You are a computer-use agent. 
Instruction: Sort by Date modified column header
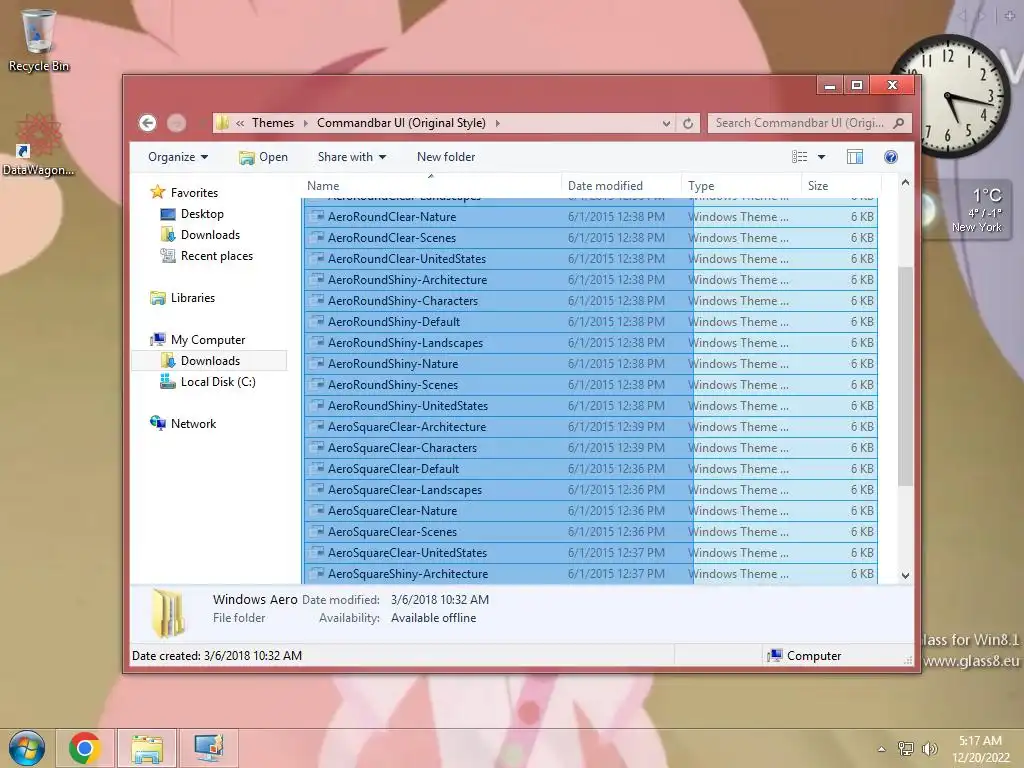[621, 185]
